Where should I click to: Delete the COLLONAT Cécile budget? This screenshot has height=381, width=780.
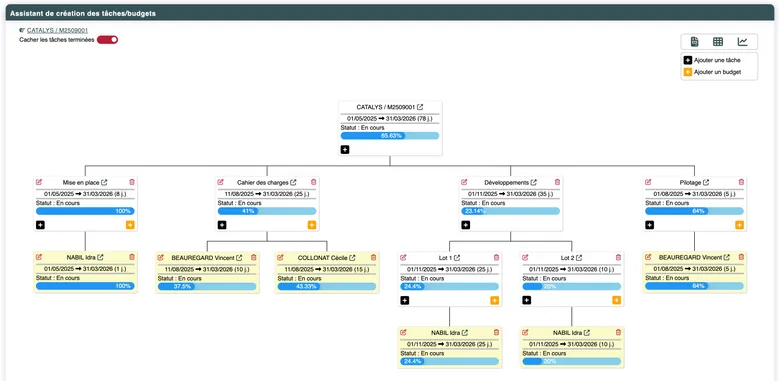[x=373, y=257]
